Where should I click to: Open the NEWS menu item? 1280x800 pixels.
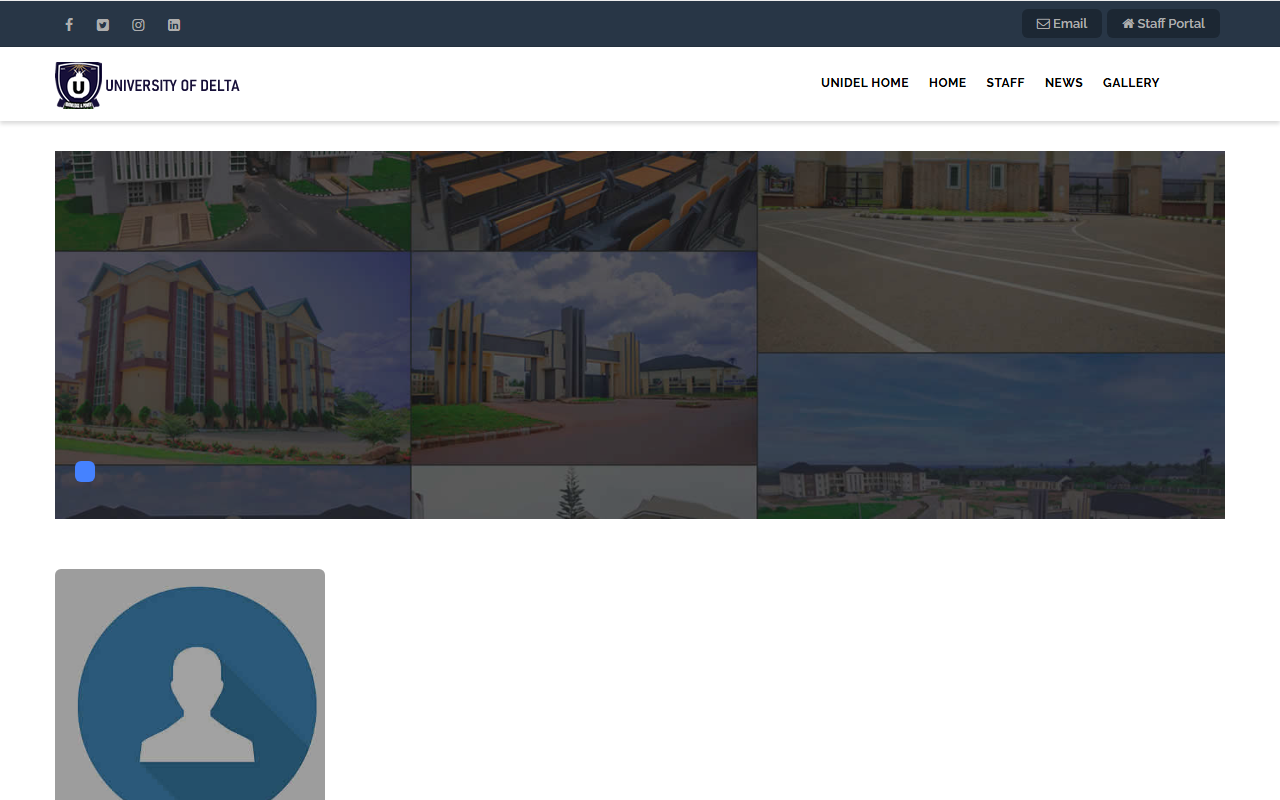click(x=1064, y=83)
